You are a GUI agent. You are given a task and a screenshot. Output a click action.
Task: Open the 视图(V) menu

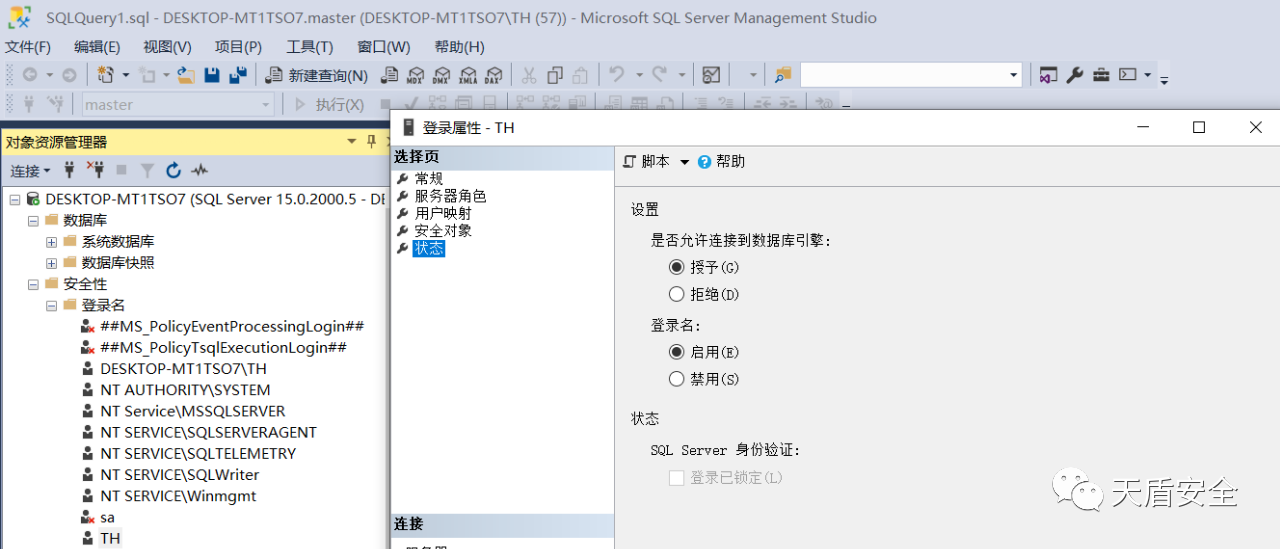coord(167,47)
